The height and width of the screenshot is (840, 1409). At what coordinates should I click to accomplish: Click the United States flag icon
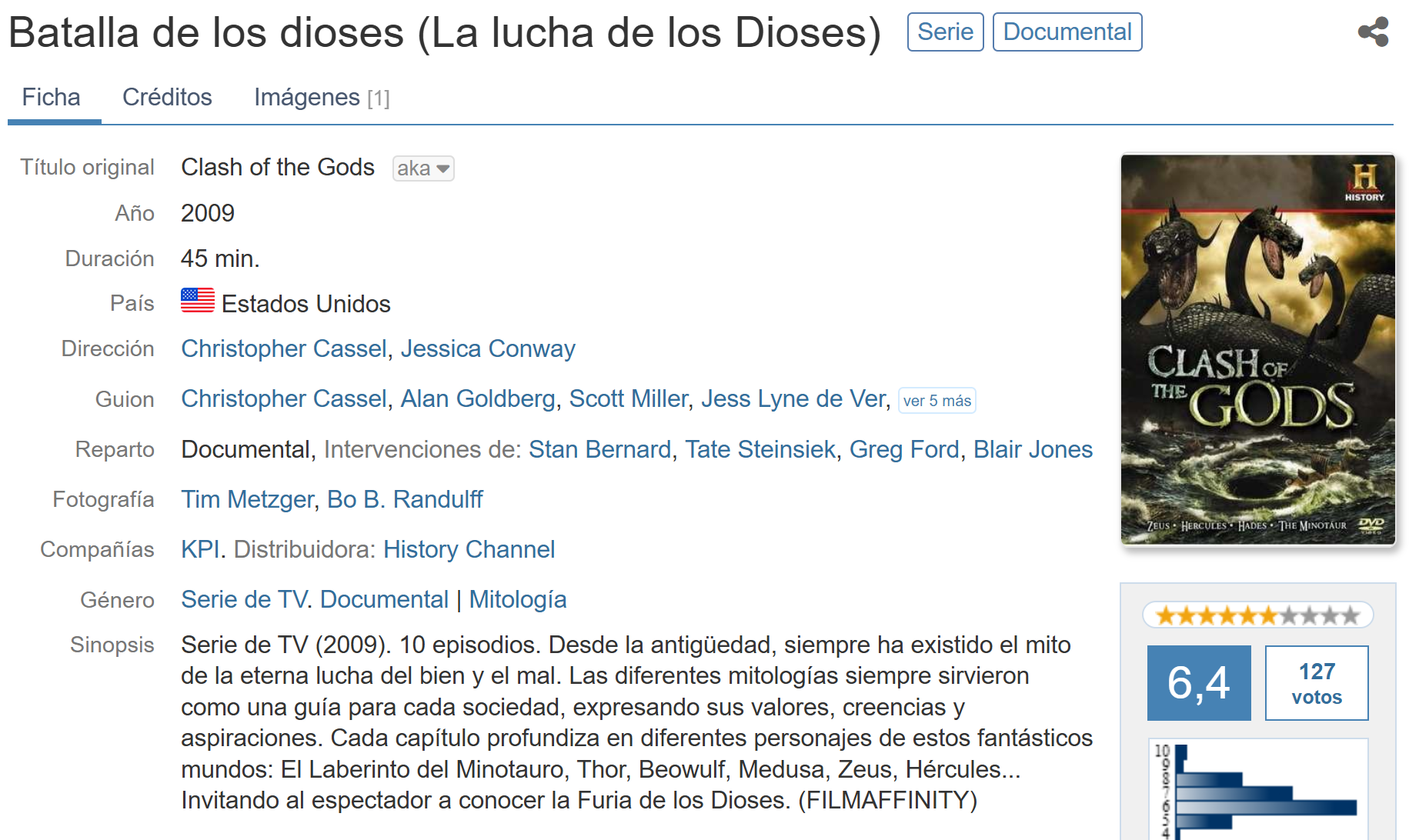point(198,301)
